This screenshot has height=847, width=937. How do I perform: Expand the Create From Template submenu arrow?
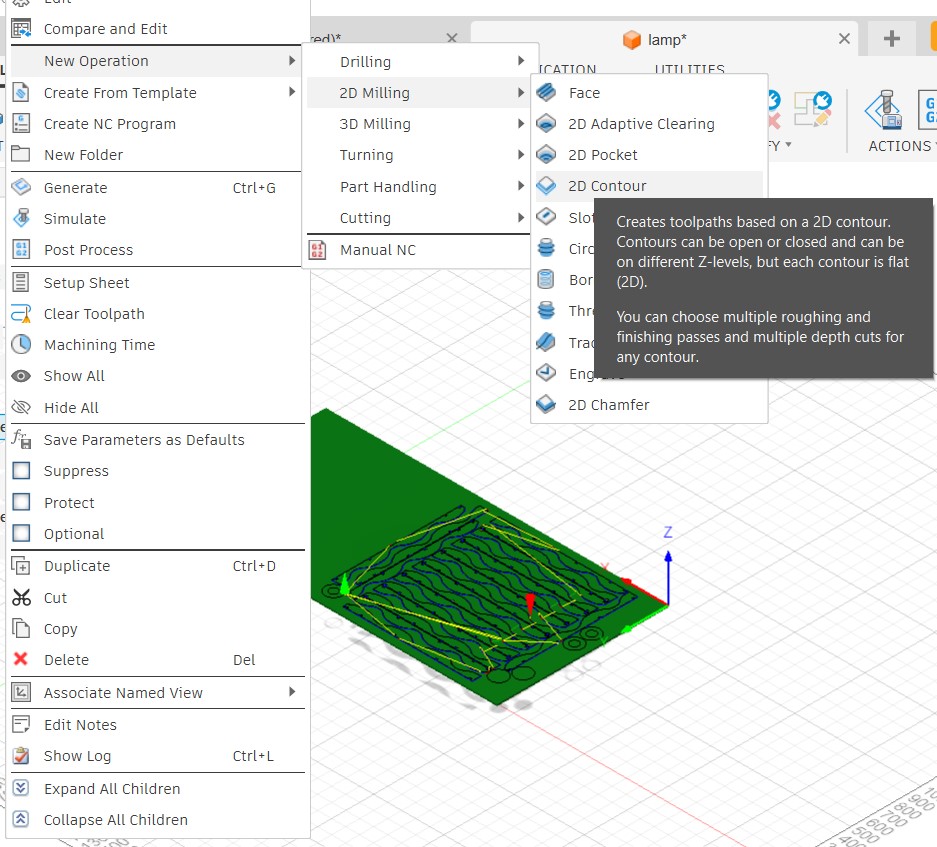pos(292,91)
